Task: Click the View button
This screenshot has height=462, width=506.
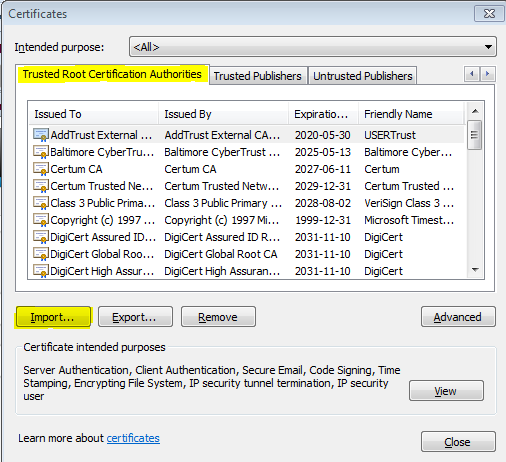Action: coord(446,391)
